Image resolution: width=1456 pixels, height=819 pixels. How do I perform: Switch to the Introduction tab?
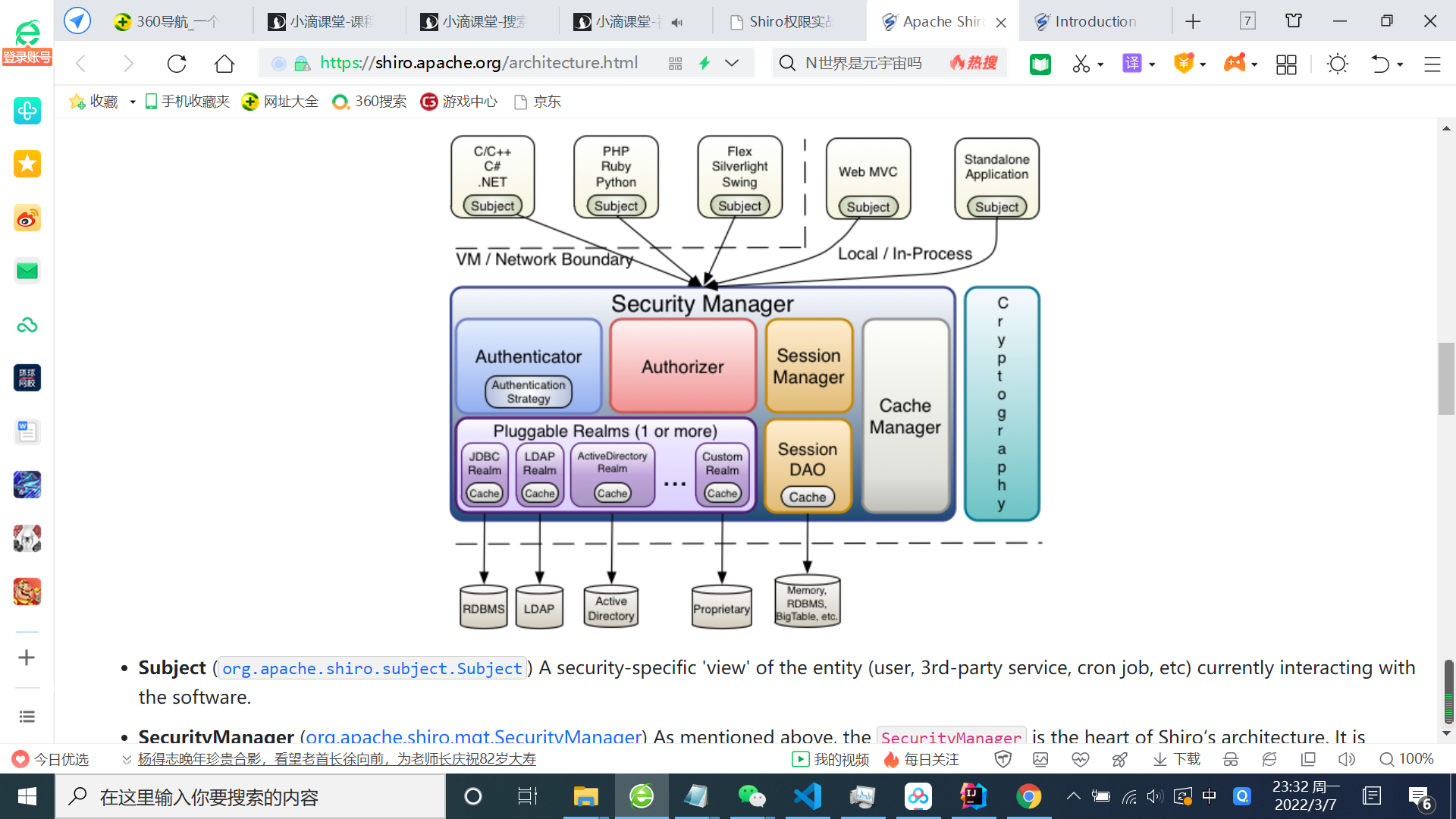(1095, 21)
